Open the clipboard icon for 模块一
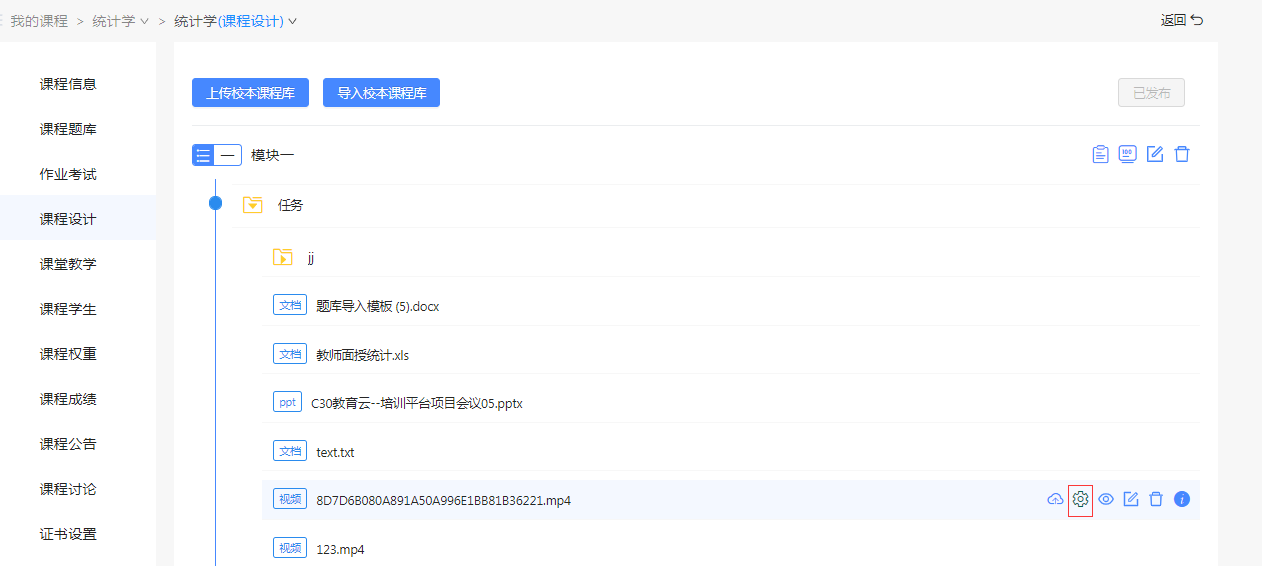Screen dimensions: 1262x566 click(1100, 154)
